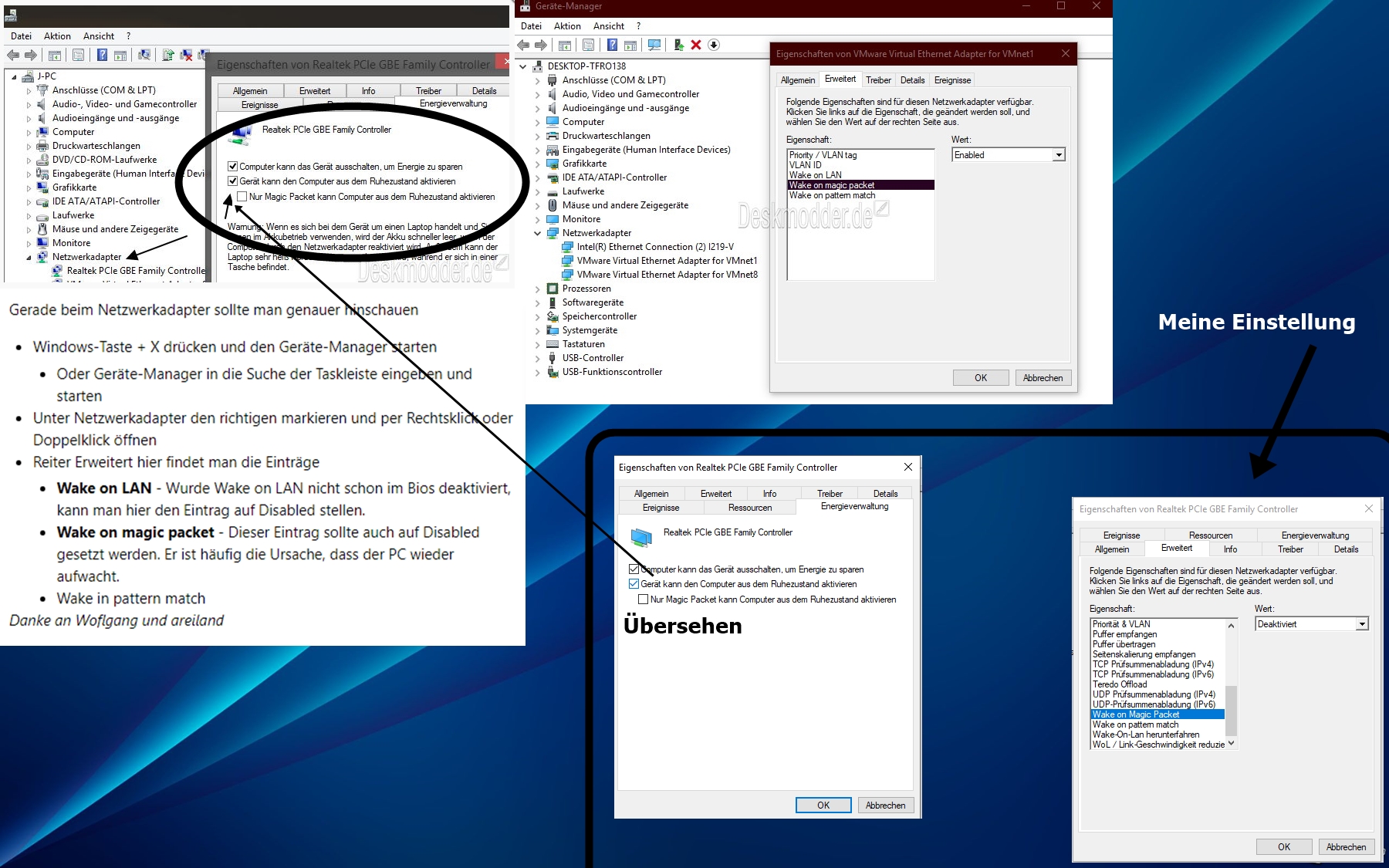
Task: Switch to Treiber tab in VMware VMnet1 dialog
Action: click(x=878, y=80)
